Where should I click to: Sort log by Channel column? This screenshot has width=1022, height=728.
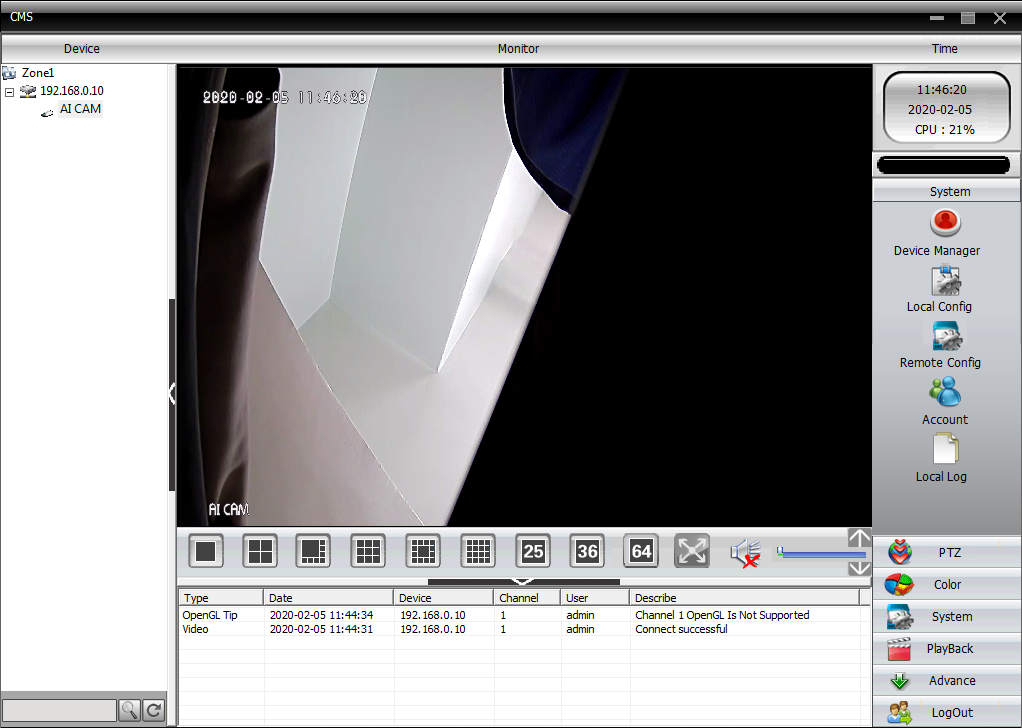pyautogui.click(x=527, y=598)
